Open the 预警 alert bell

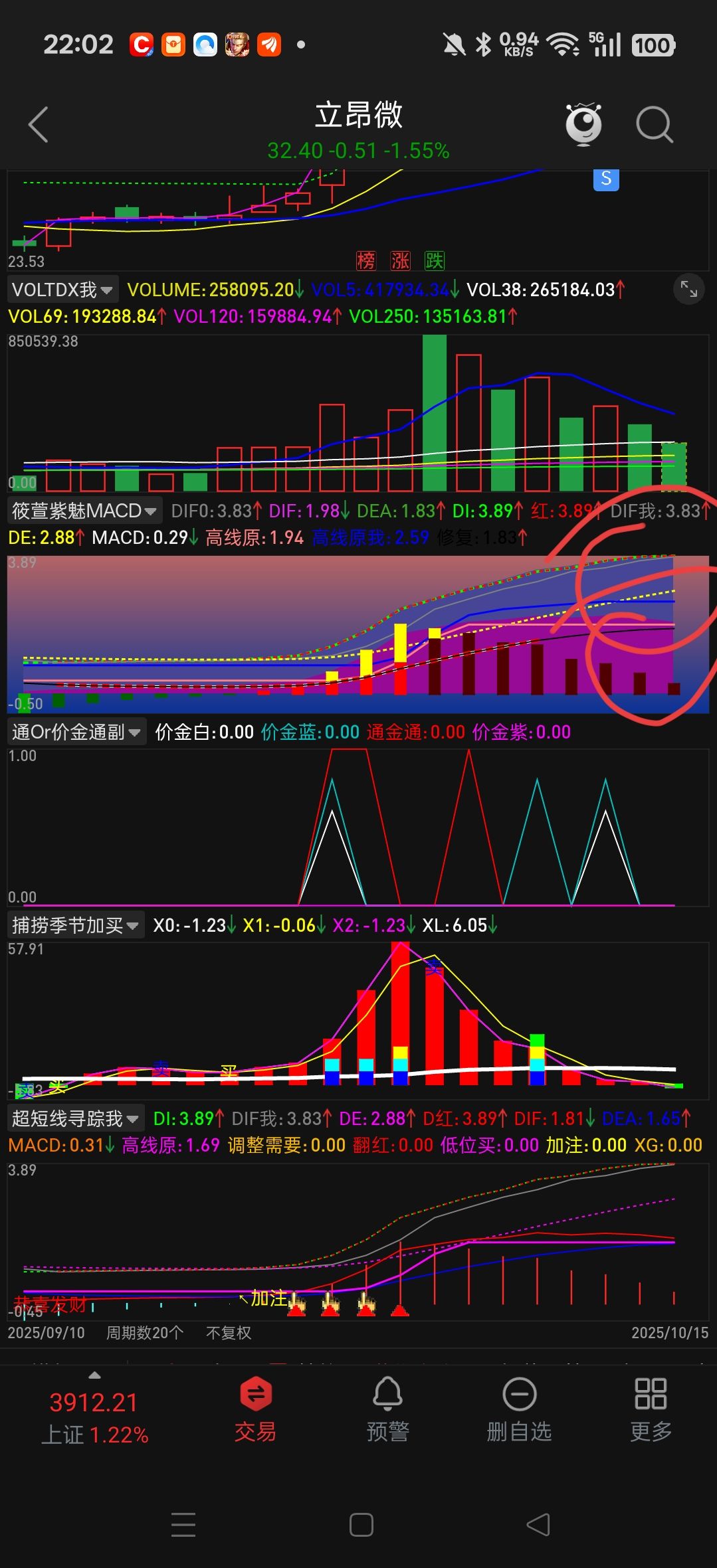pos(388,1409)
